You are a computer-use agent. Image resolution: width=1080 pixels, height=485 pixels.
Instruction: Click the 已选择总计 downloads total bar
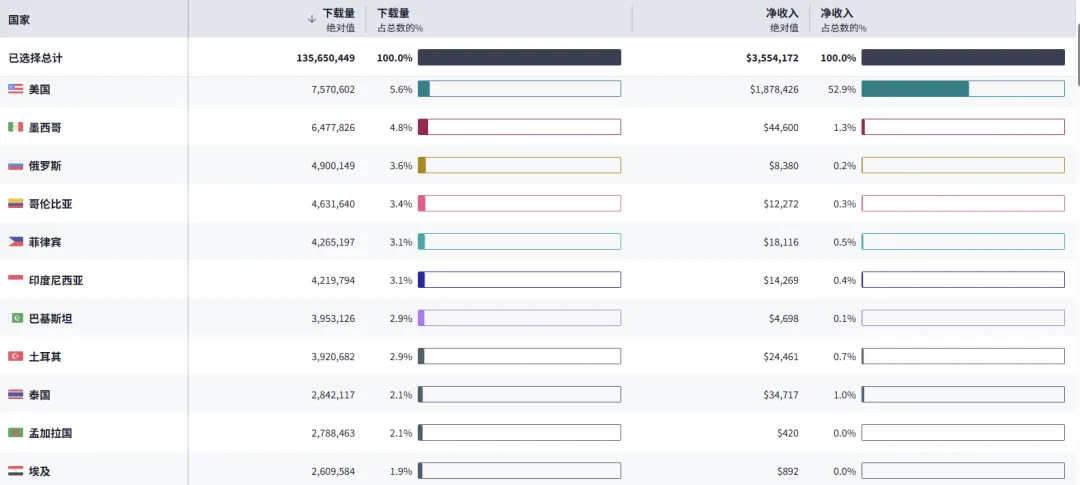pyautogui.click(x=519, y=58)
